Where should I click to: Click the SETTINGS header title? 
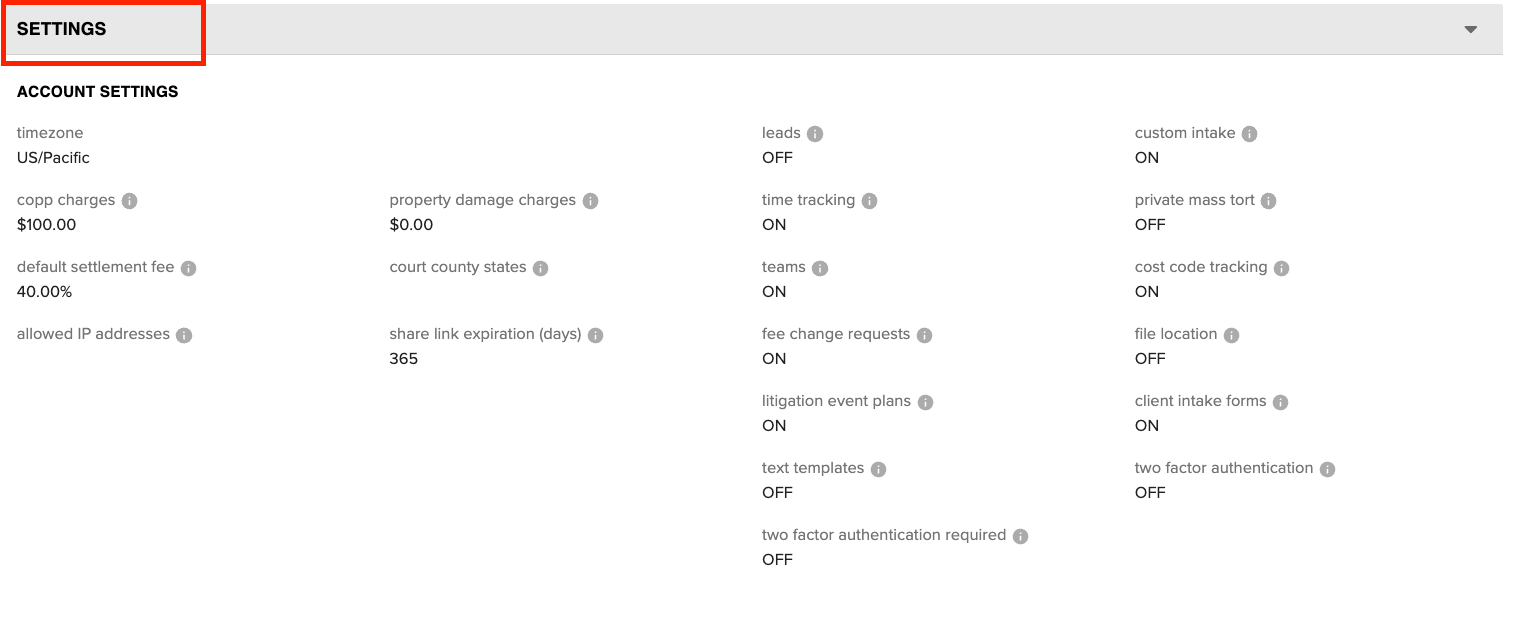pos(61,29)
